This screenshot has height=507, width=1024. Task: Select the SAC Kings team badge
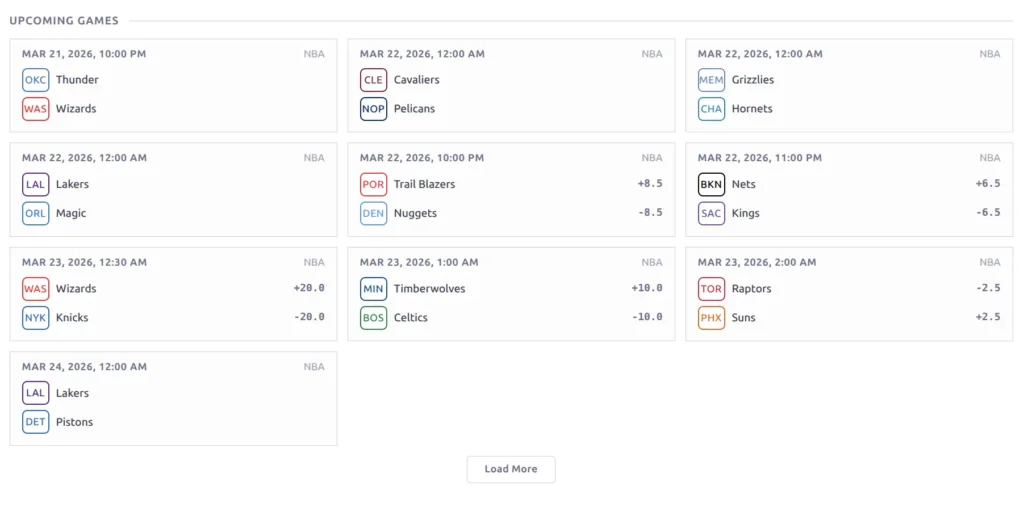pos(711,213)
